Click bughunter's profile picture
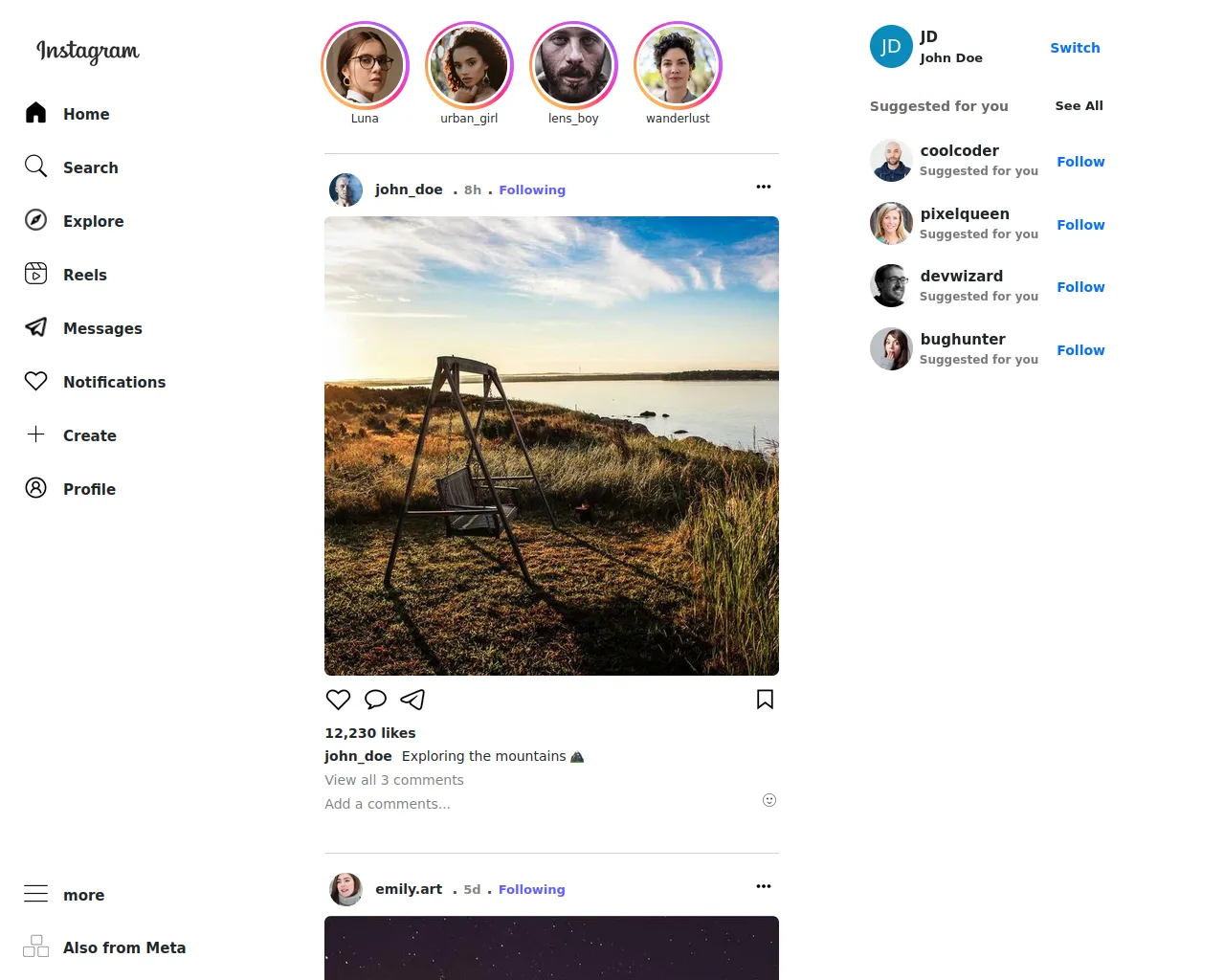 pos(891,348)
